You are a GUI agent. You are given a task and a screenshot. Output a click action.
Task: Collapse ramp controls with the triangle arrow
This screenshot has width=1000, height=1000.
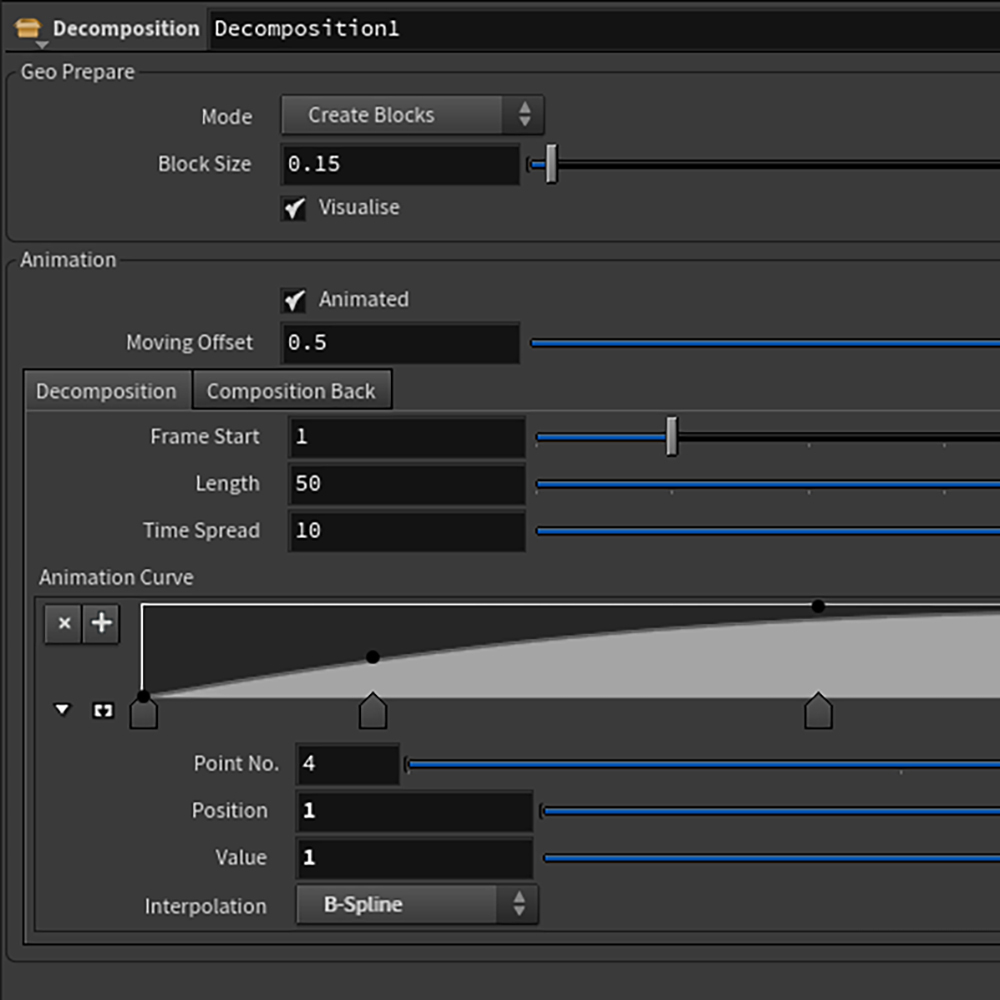tap(62, 709)
